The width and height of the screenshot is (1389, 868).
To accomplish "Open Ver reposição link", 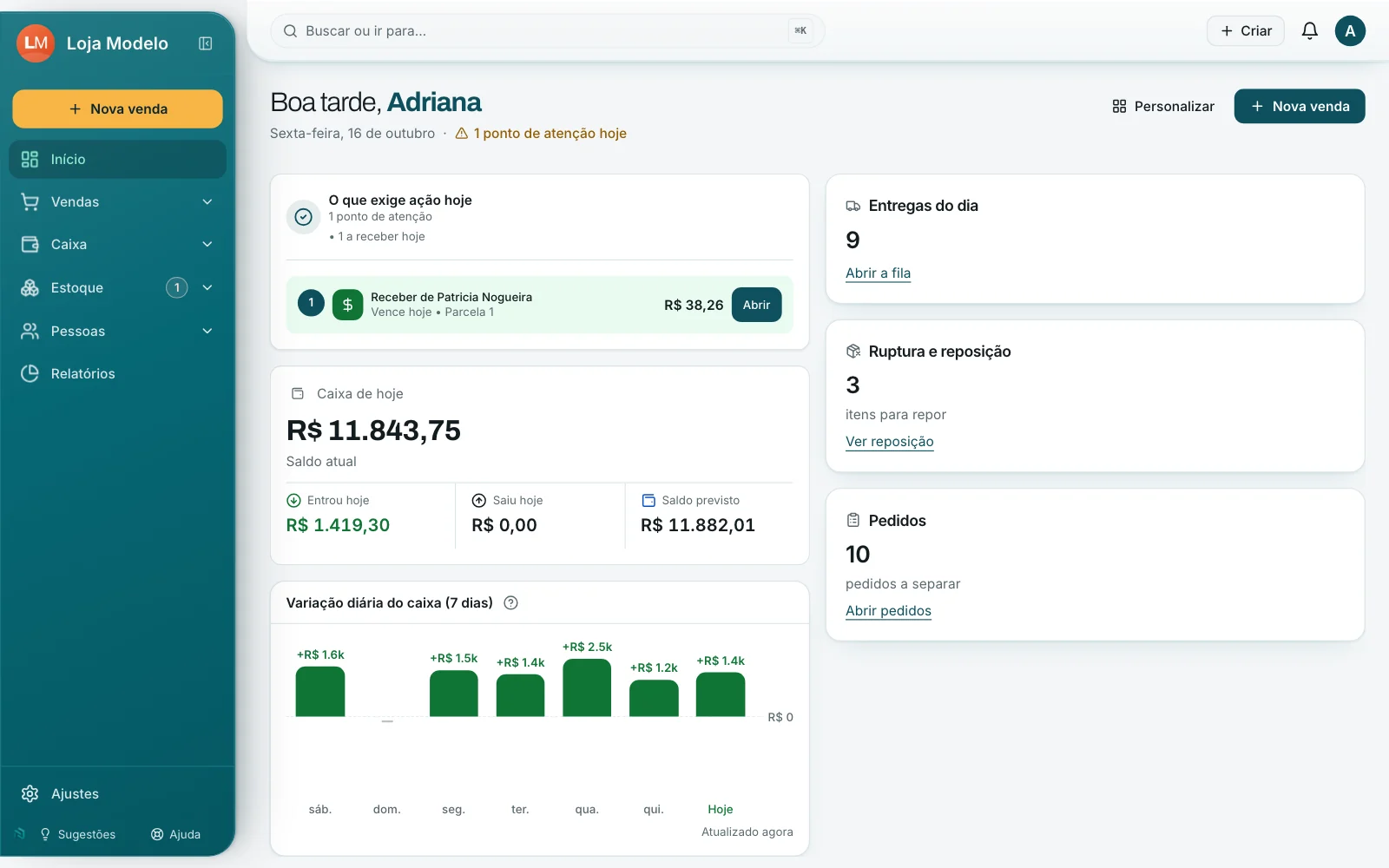I will (890, 441).
